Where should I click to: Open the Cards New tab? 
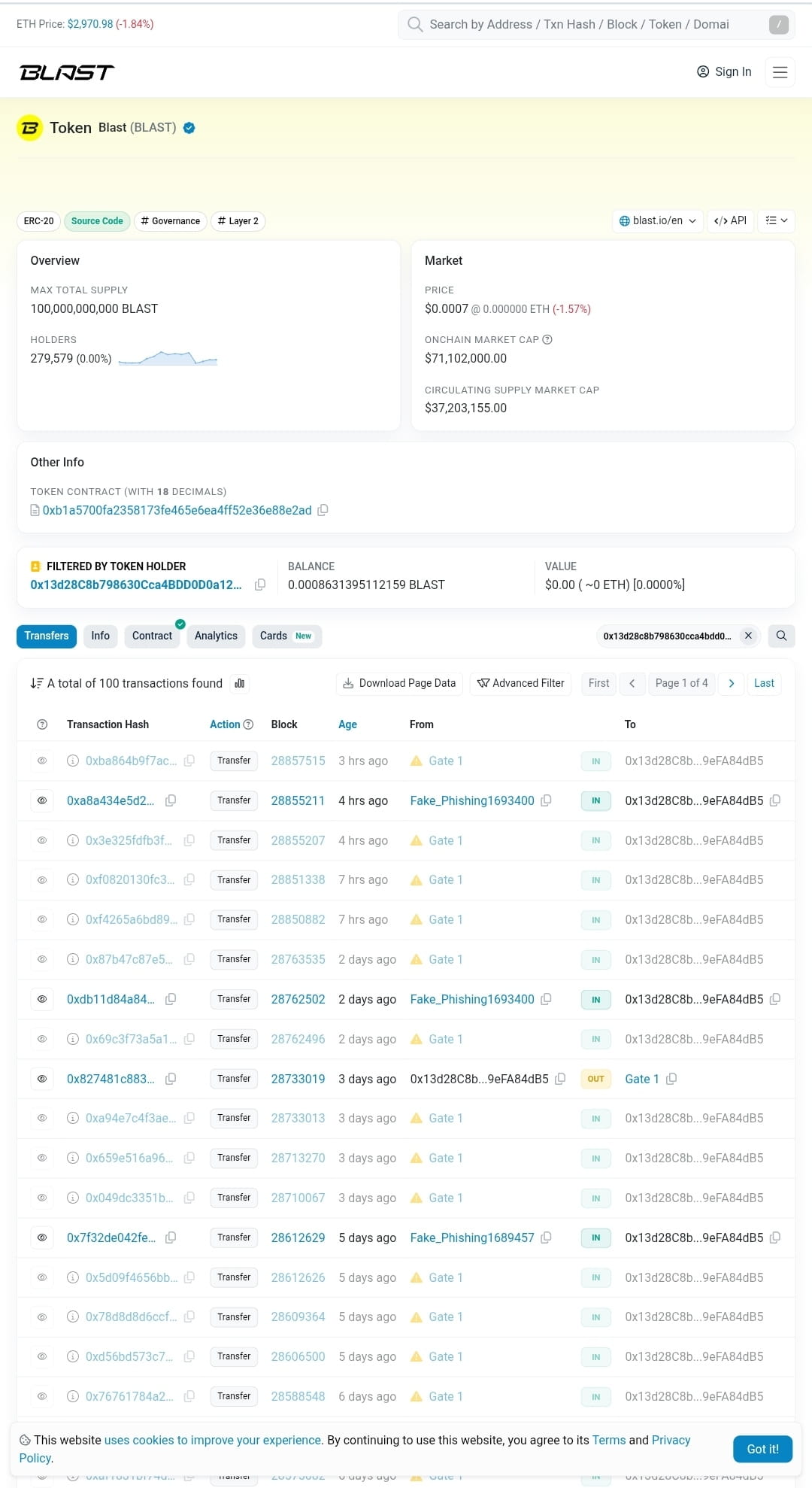click(286, 636)
